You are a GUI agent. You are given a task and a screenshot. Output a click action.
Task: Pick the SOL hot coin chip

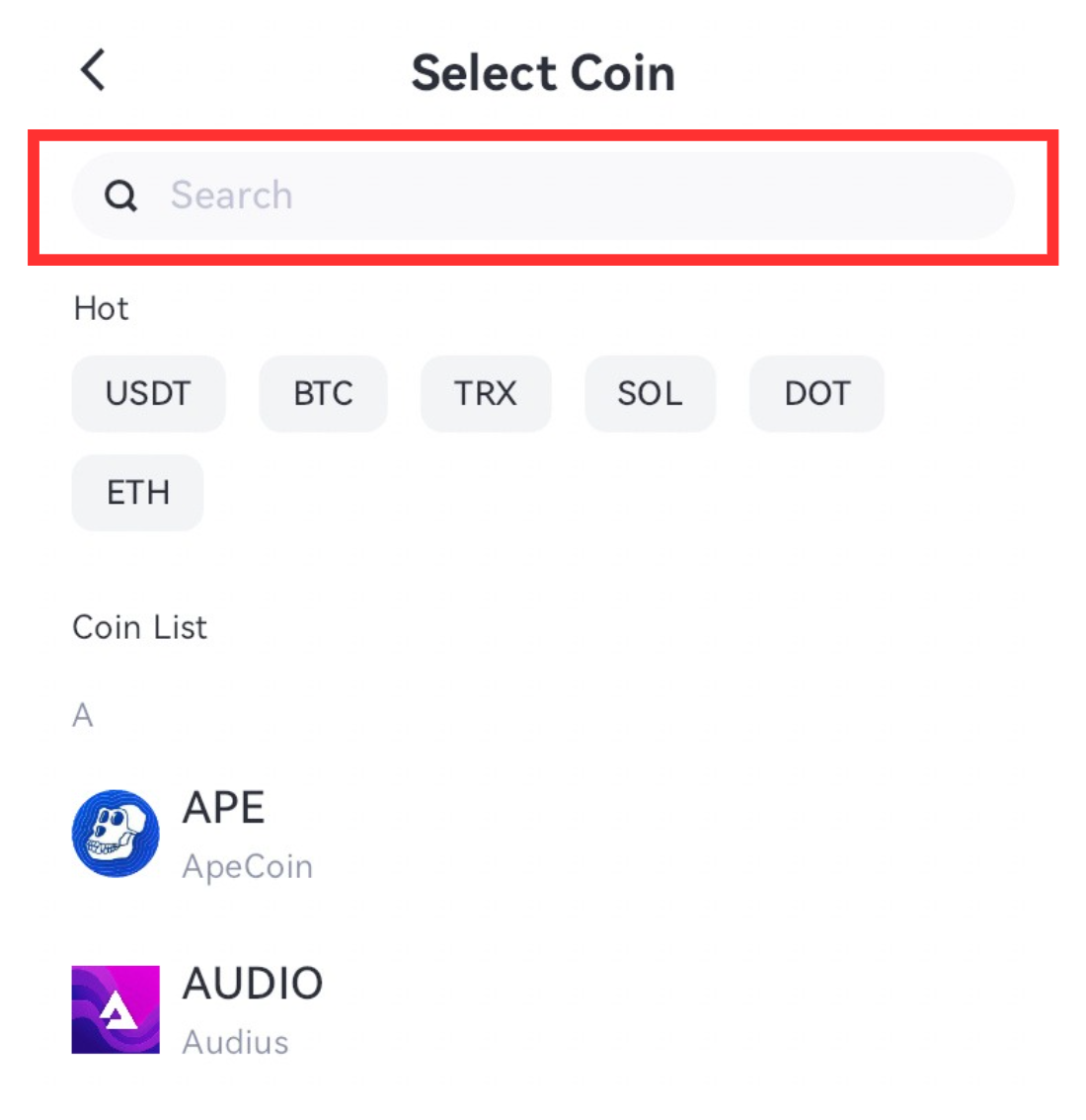651,393
